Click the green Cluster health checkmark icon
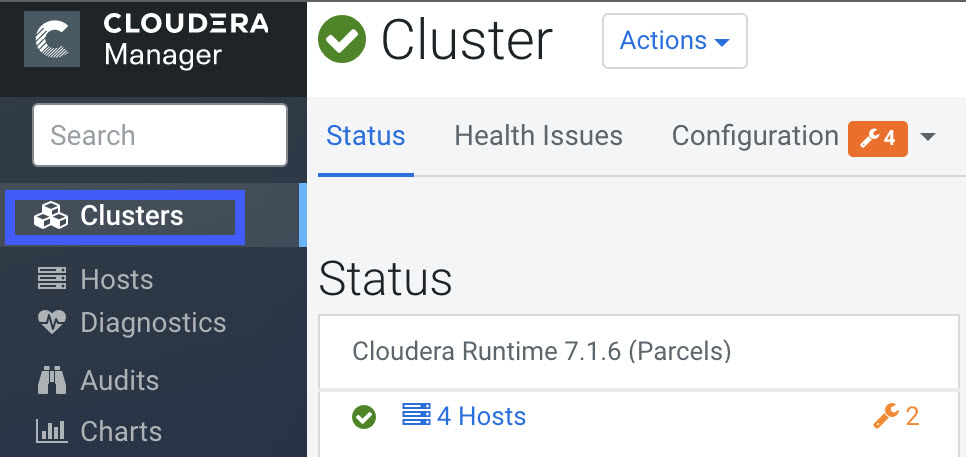This screenshot has height=457, width=966. (x=342, y=39)
